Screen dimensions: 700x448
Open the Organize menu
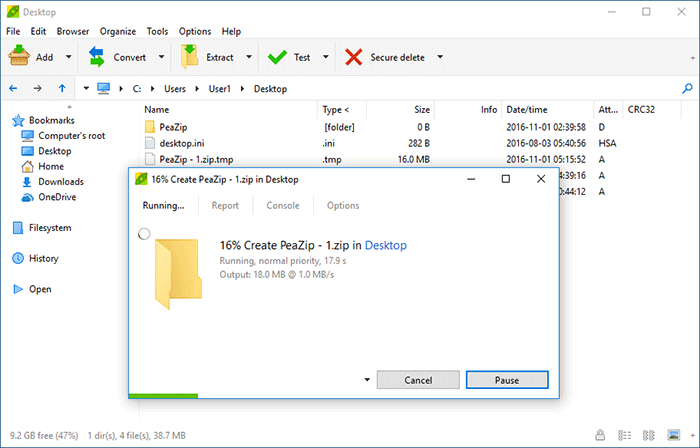click(118, 31)
